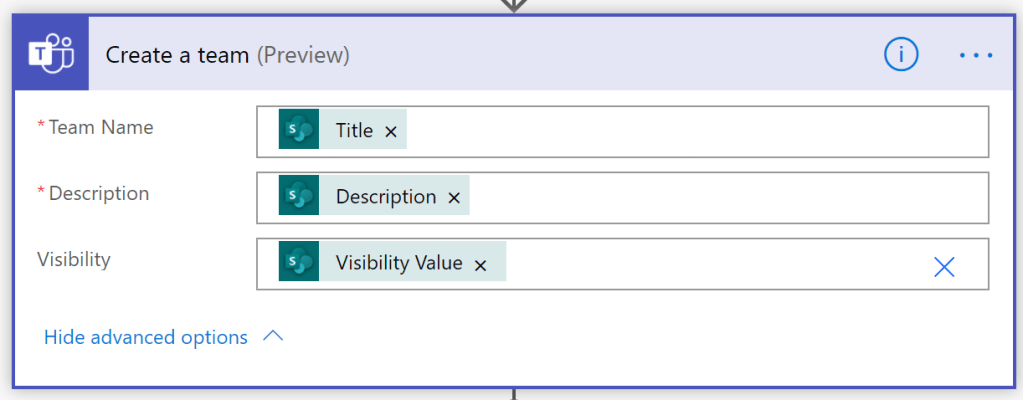1023x400 pixels.
Task: Click the 'Hide advanced options' link
Action: [146, 338]
